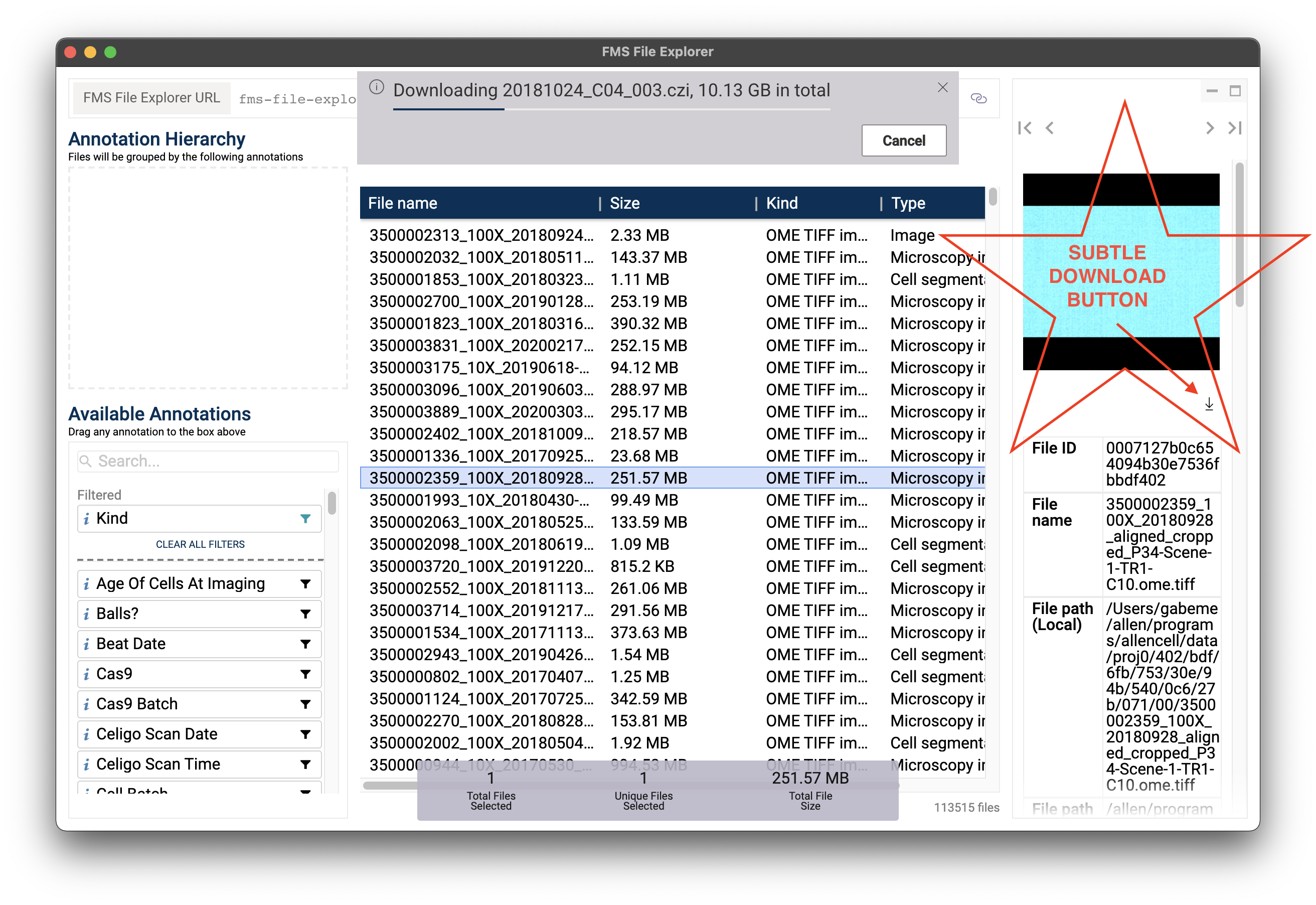Select file 3500003889_100X_20200303 row
This screenshot has width=1316, height=905.
point(672,412)
